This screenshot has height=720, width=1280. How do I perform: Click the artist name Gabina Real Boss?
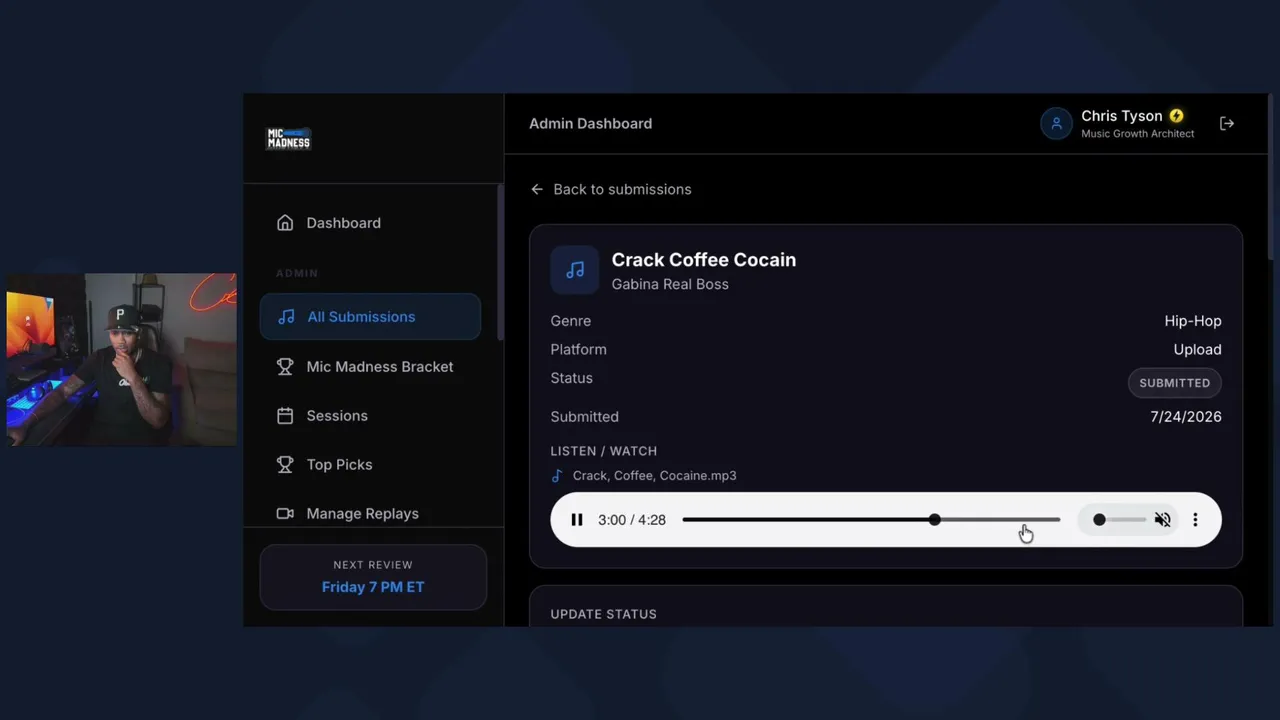[x=670, y=284]
